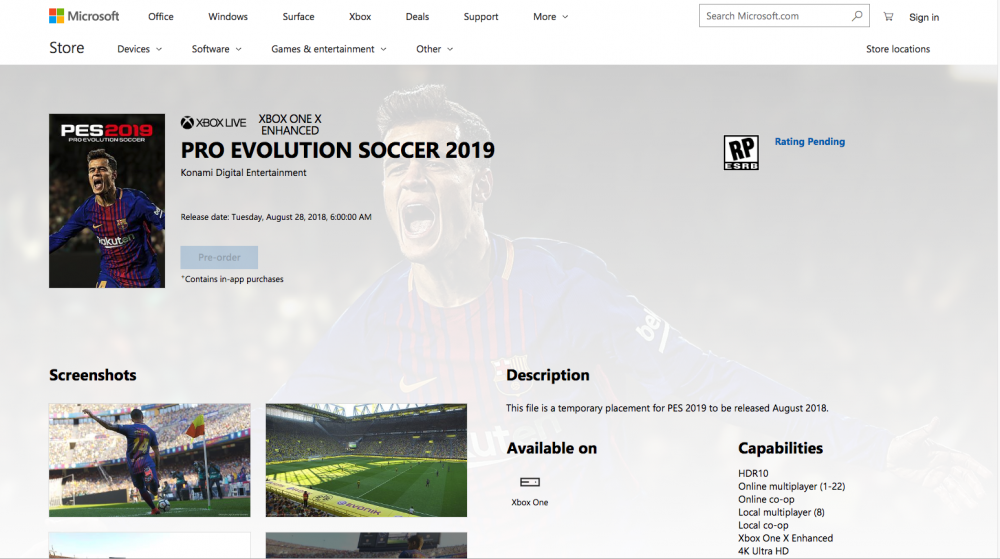The height and width of the screenshot is (559, 1000).
Task: Open the shopping cart
Action: pos(888,17)
